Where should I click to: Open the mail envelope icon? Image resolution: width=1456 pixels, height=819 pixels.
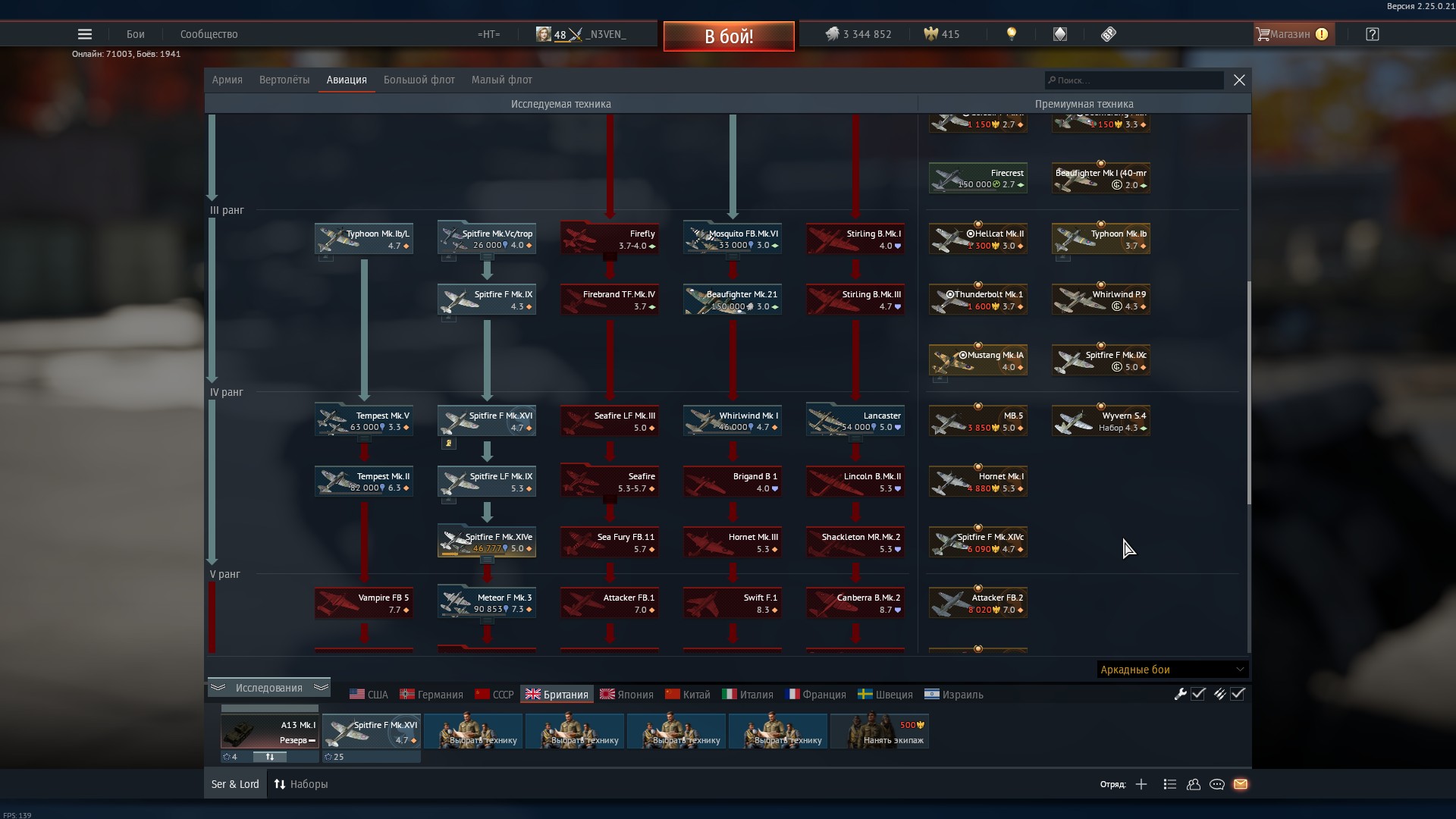coord(1241,784)
